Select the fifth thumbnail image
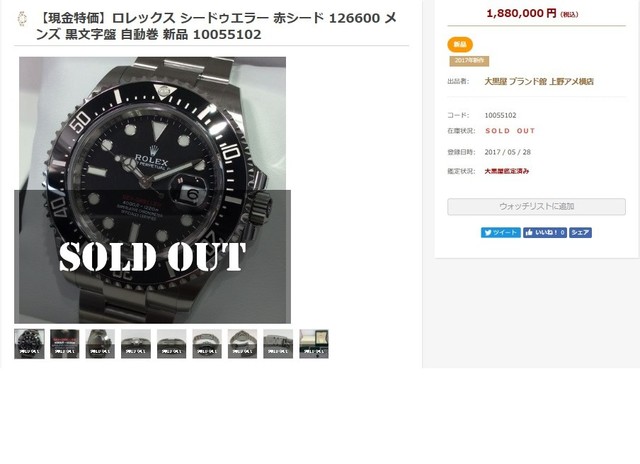This screenshot has width=640, height=464. pyautogui.click(x=171, y=344)
